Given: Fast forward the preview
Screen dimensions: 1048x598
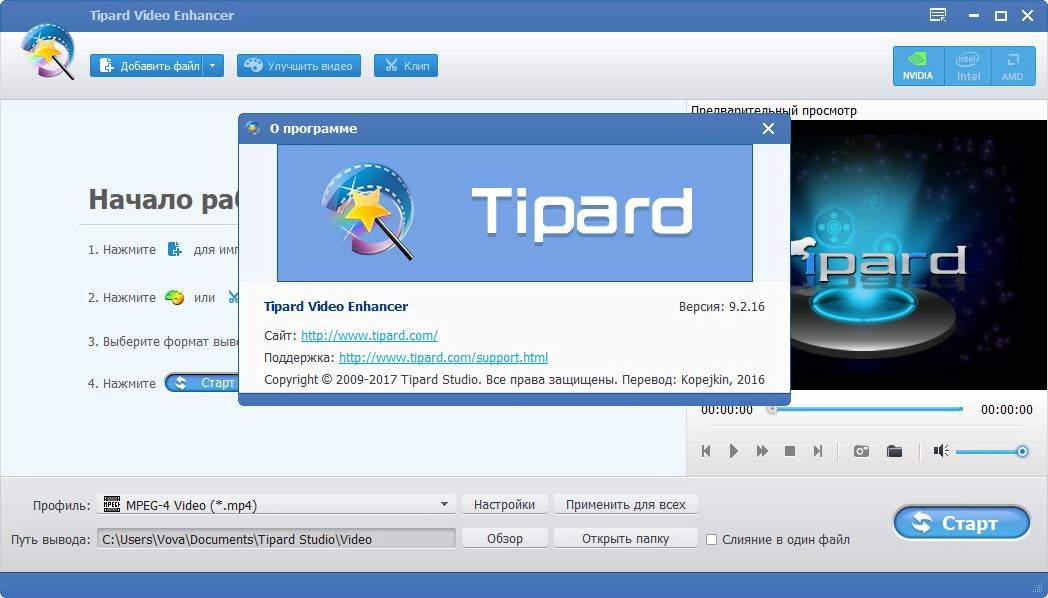Looking at the screenshot, I should 762,451.
